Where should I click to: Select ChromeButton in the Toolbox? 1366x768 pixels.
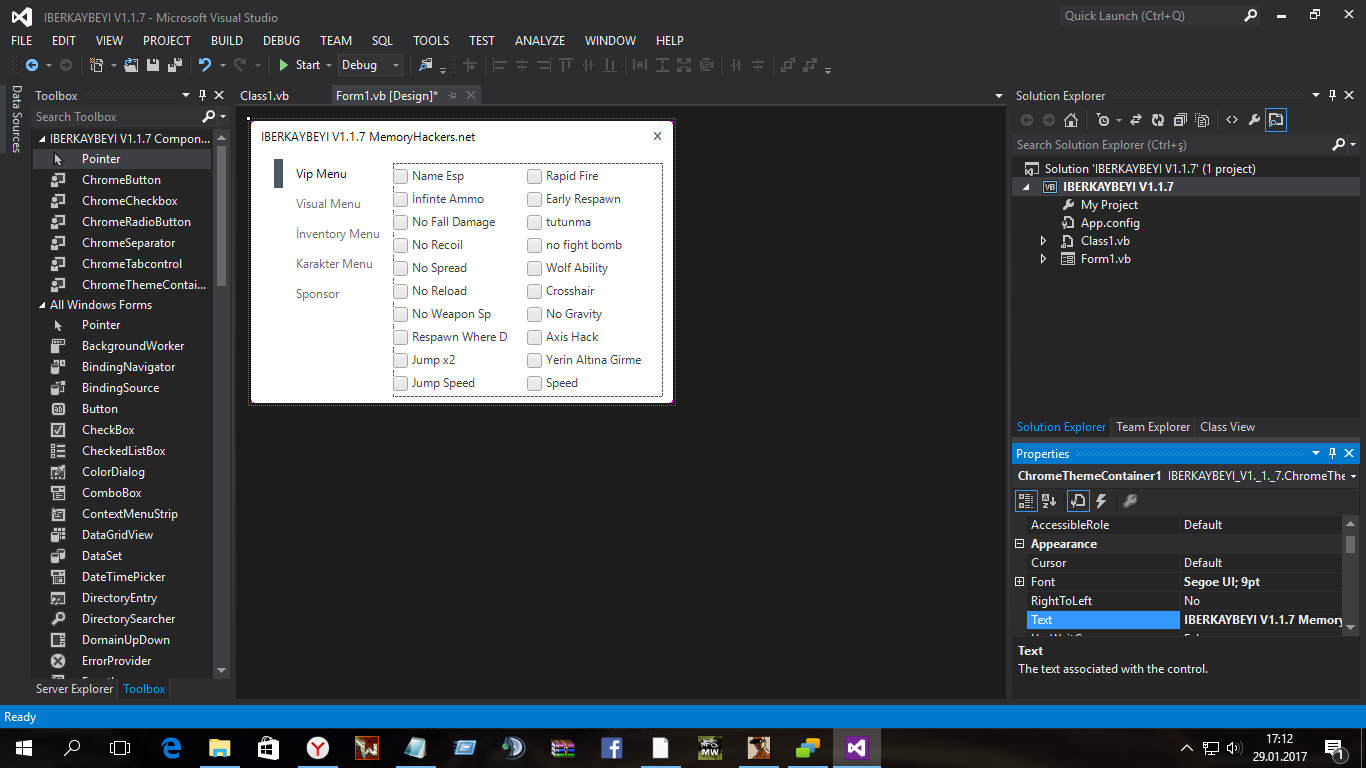pyautogui.click(x=122, y=180)
